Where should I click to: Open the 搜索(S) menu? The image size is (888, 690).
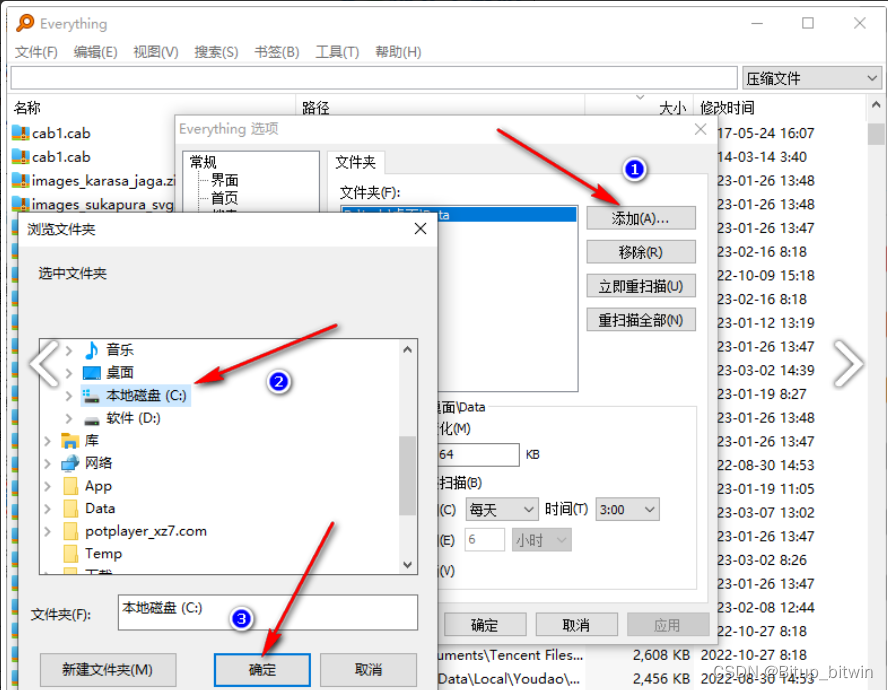tap(216, 52)
